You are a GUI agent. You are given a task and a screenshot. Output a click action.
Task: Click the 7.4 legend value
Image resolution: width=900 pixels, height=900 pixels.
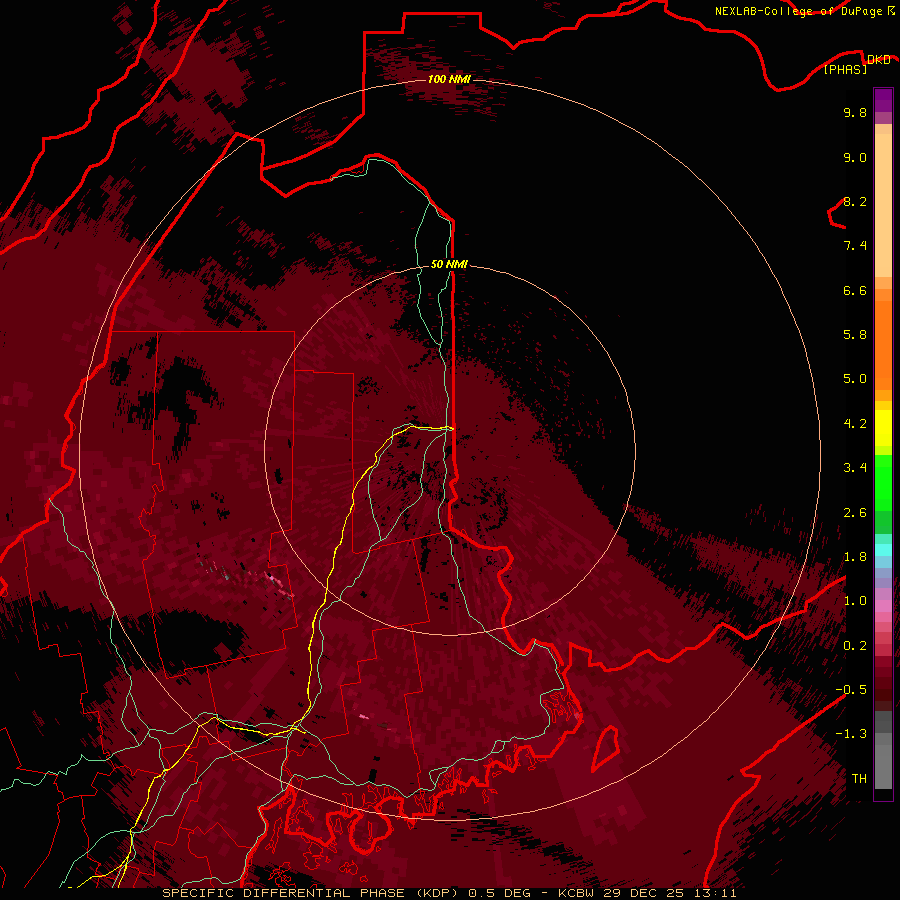(x=855, y=246)
